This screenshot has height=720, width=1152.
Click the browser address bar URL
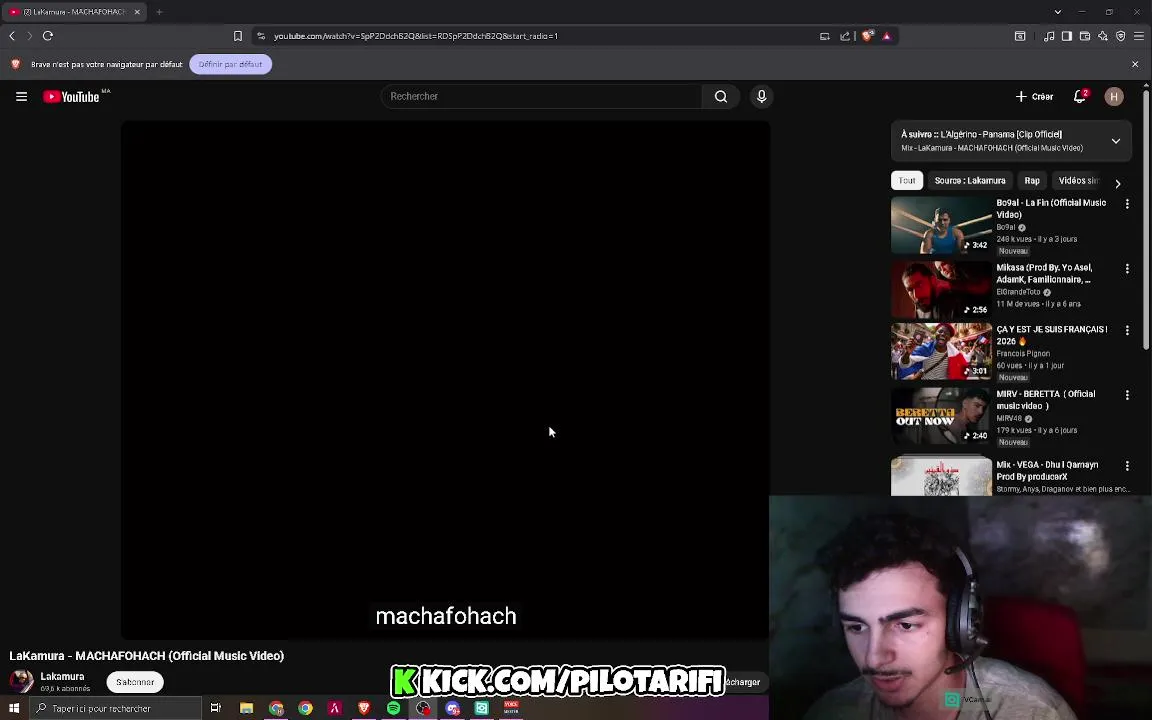pyautogui.click(x=416, y=36)
